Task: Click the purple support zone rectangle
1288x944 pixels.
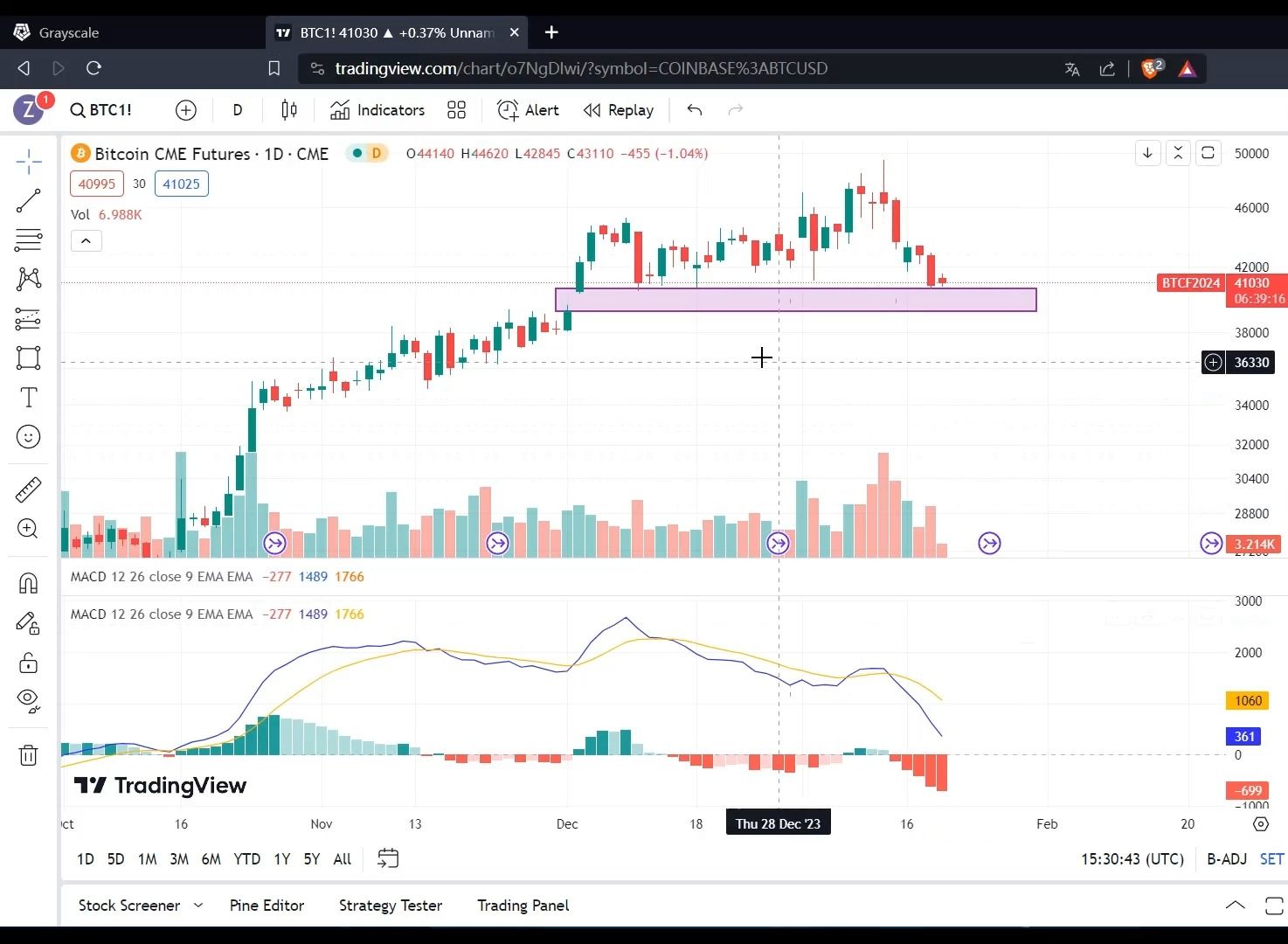Action: pos(796,300)
